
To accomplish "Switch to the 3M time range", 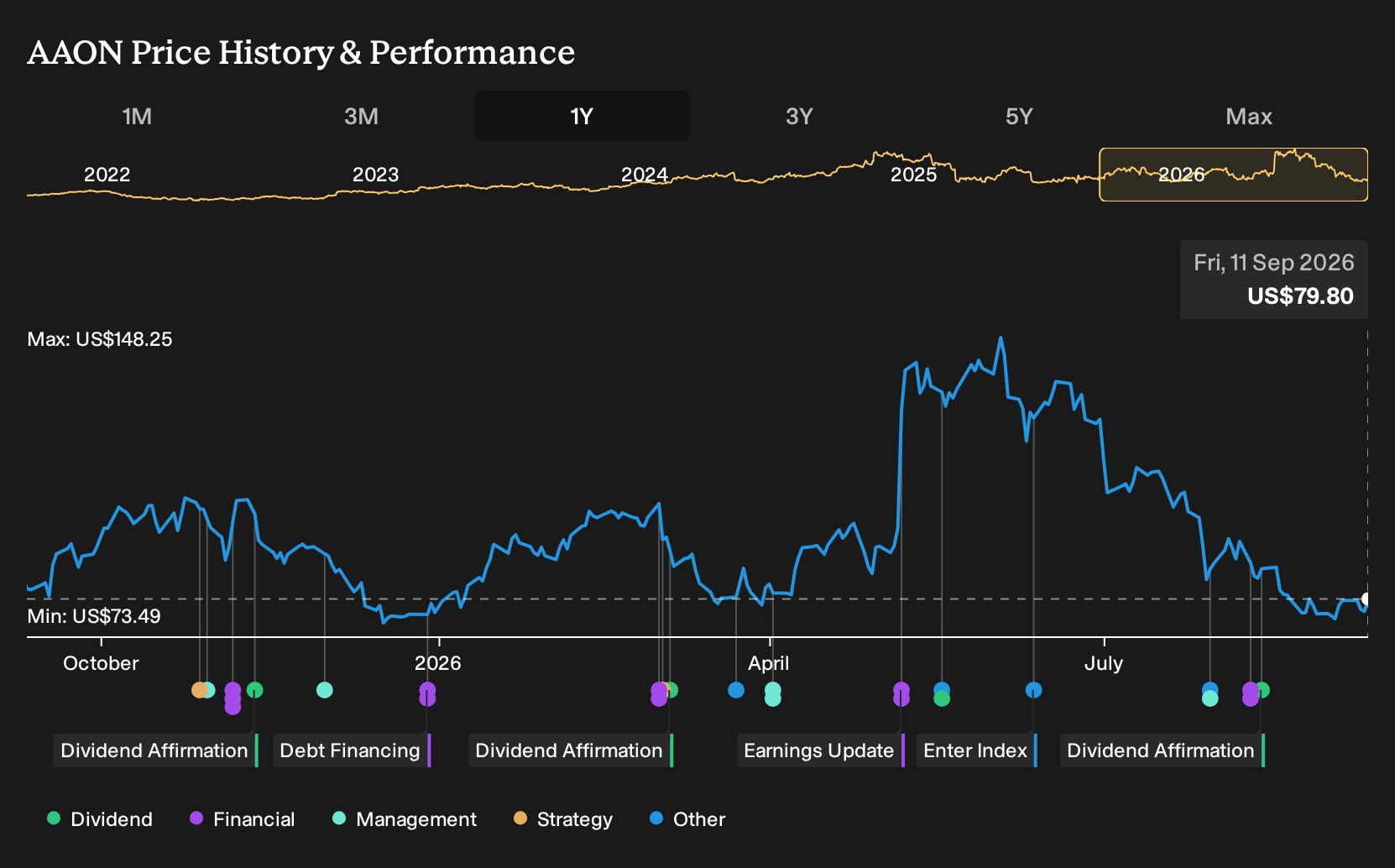I will pos(361,116).
